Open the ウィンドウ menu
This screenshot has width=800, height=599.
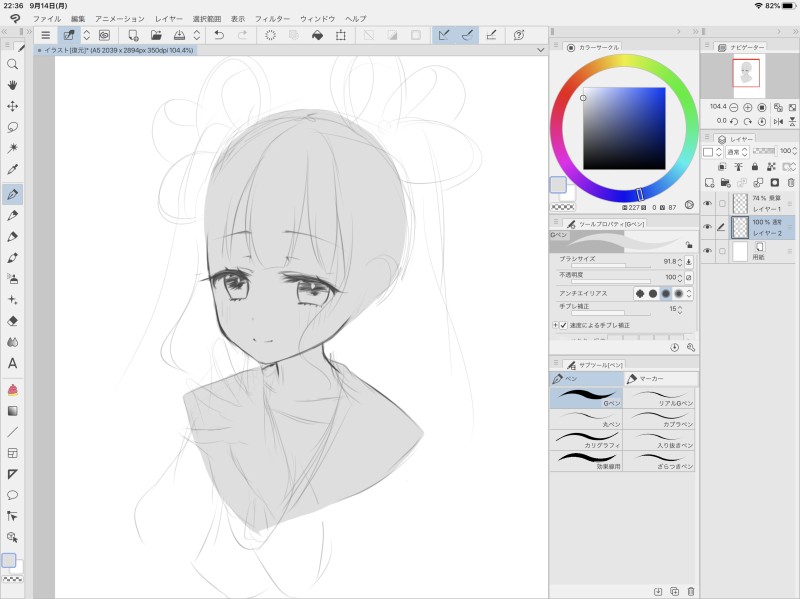[x=317, y=19]
